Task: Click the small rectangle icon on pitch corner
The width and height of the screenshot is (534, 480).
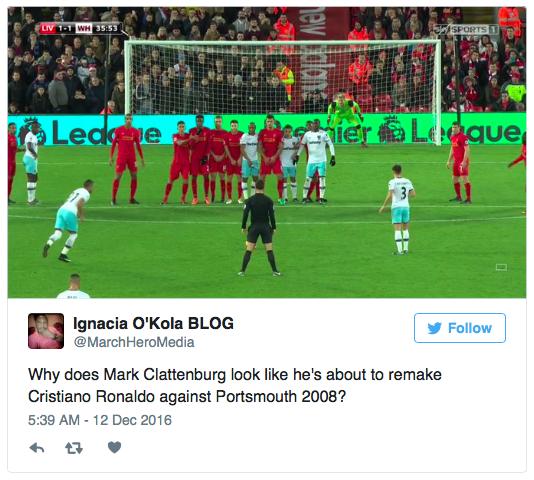Action: click(x=501, y=267)
